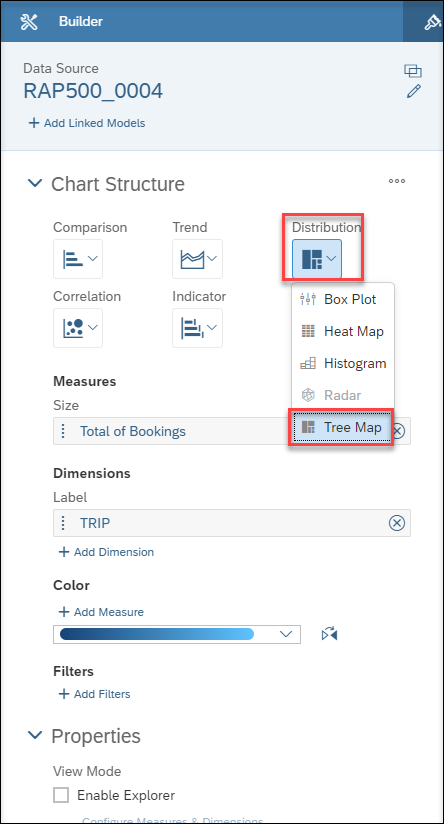
Task: Click the Builder wrench icon
Action: pos(29,22)
